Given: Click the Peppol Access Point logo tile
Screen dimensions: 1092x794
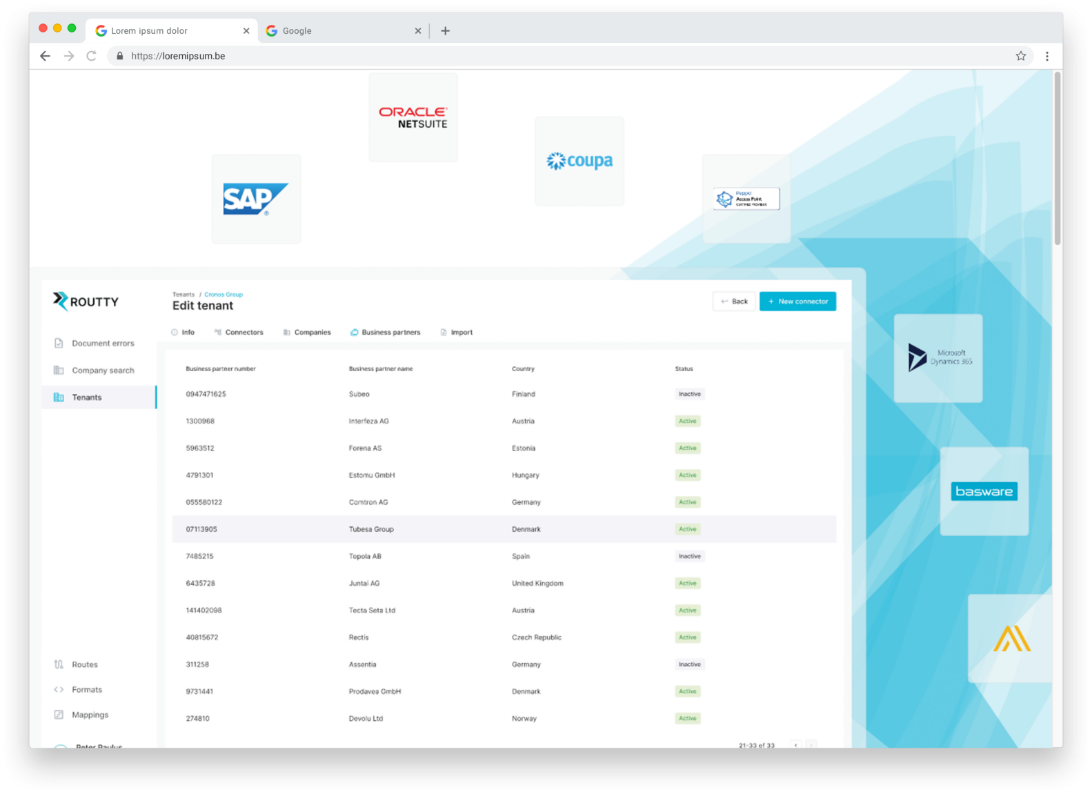Looking at the screenshot, I should 747,199.
